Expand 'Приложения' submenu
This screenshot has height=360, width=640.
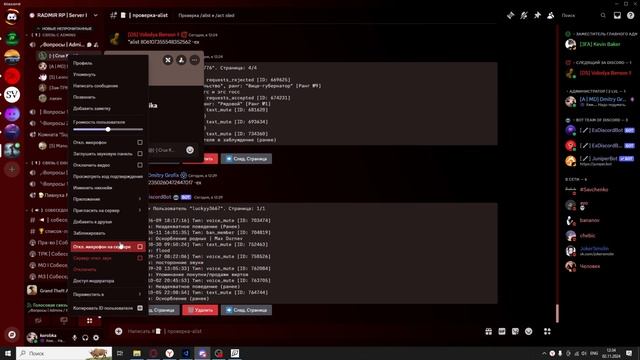pos(107,199)
